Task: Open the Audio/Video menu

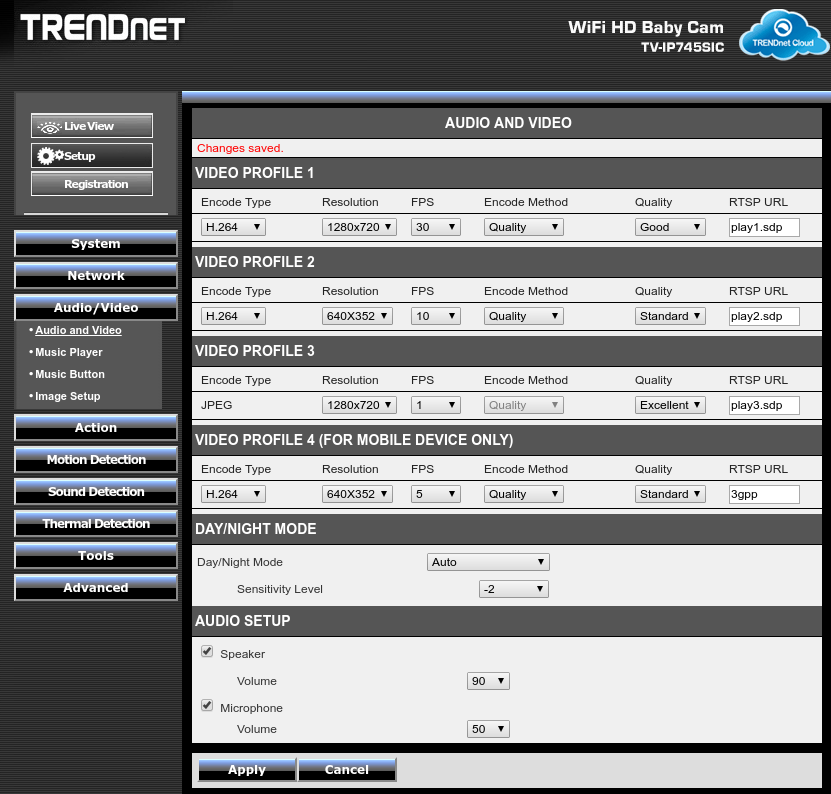Action: (x=96, y=307)
